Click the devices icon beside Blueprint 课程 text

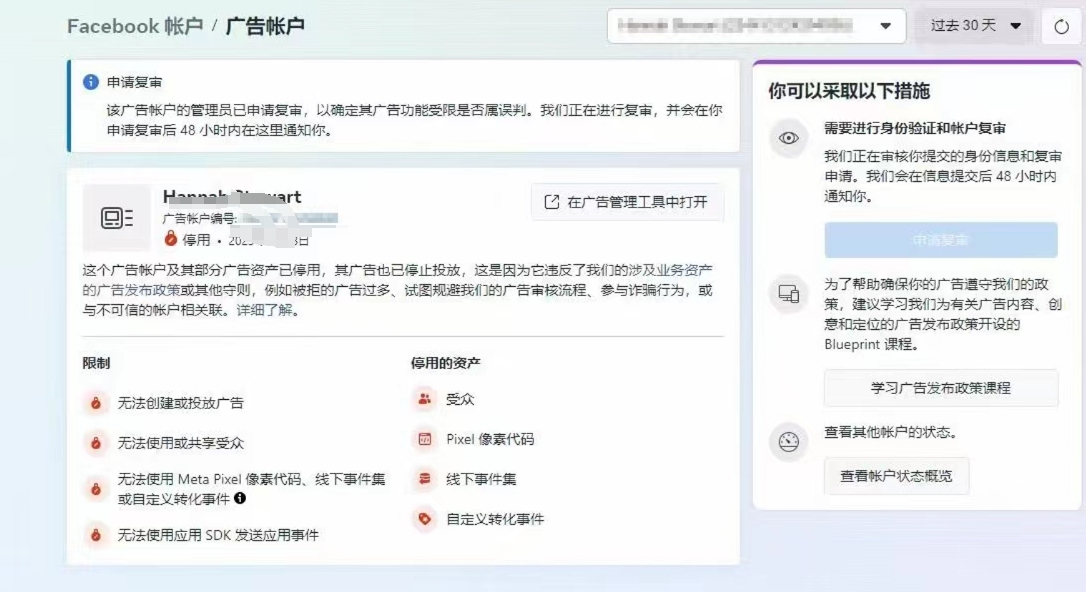coord(788,294)
